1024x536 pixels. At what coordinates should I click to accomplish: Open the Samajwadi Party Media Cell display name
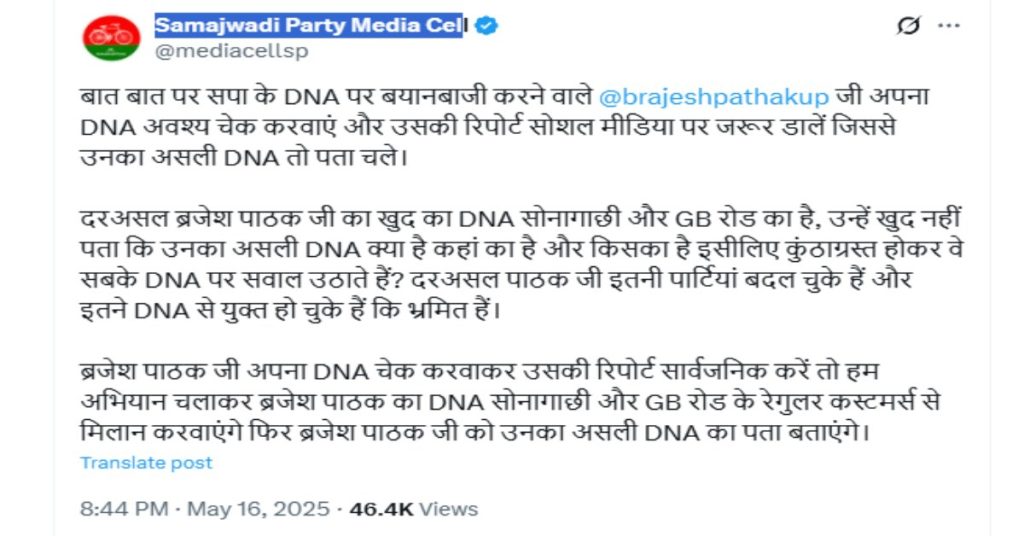click(308, 25)
